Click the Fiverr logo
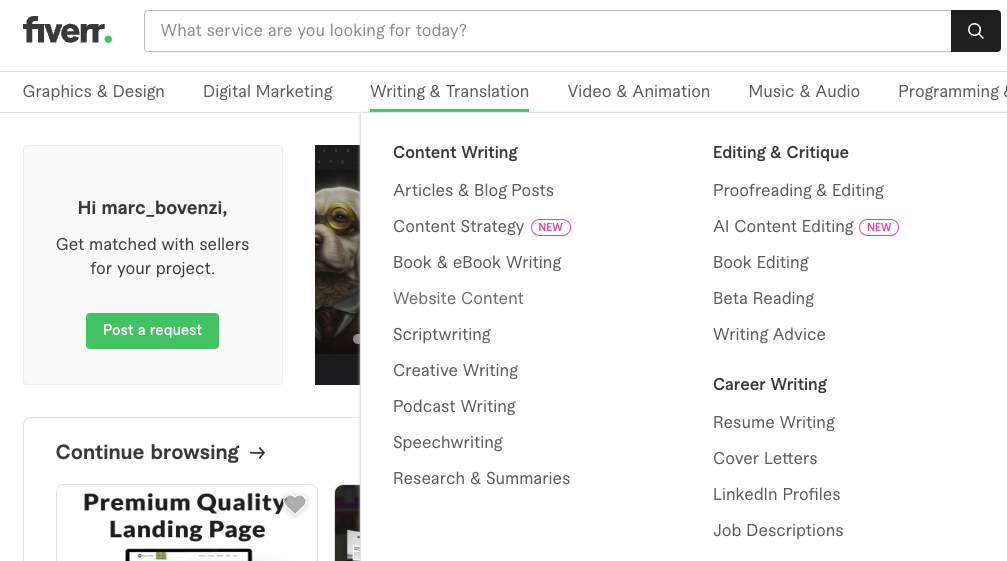This screenshot has height=561, width=1007. click(x=67, y=30)
